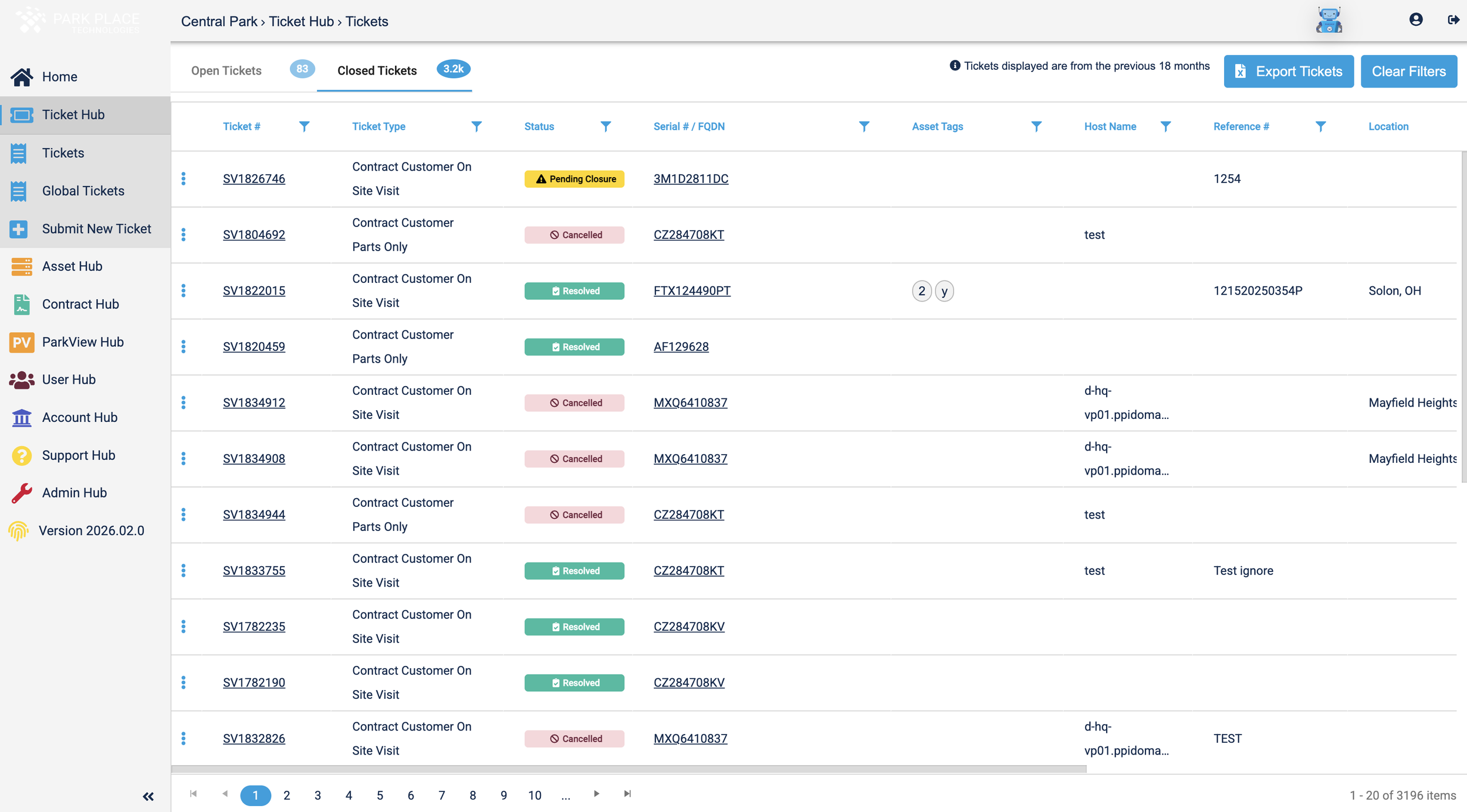Open serial number link 3M1D2811DC
This screenshot has width=1467, height=812.
click(691, 179)
